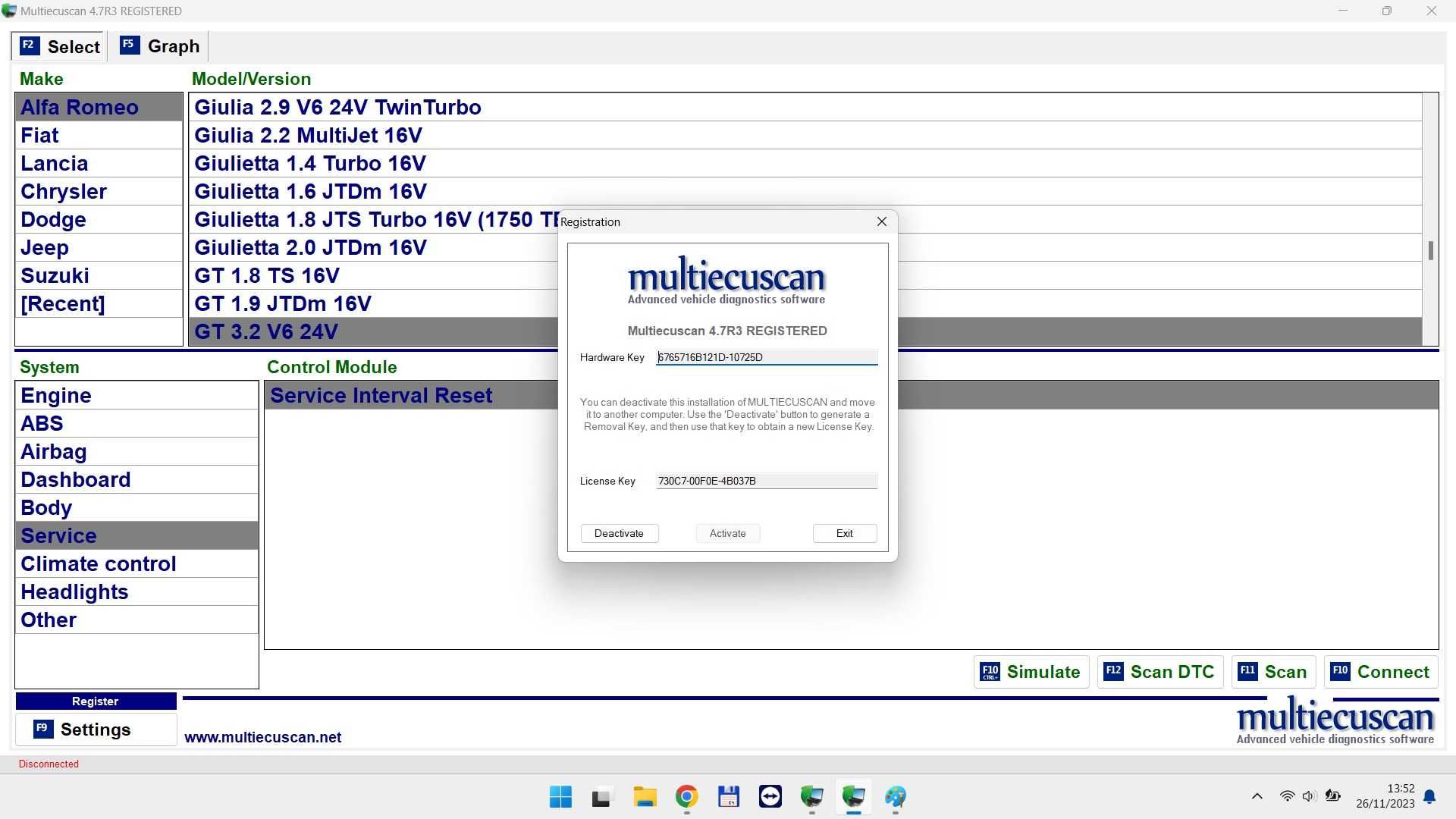Open Settings (F9)
The width and height of the screenshot is (1456, 819).
click(96, 730)
